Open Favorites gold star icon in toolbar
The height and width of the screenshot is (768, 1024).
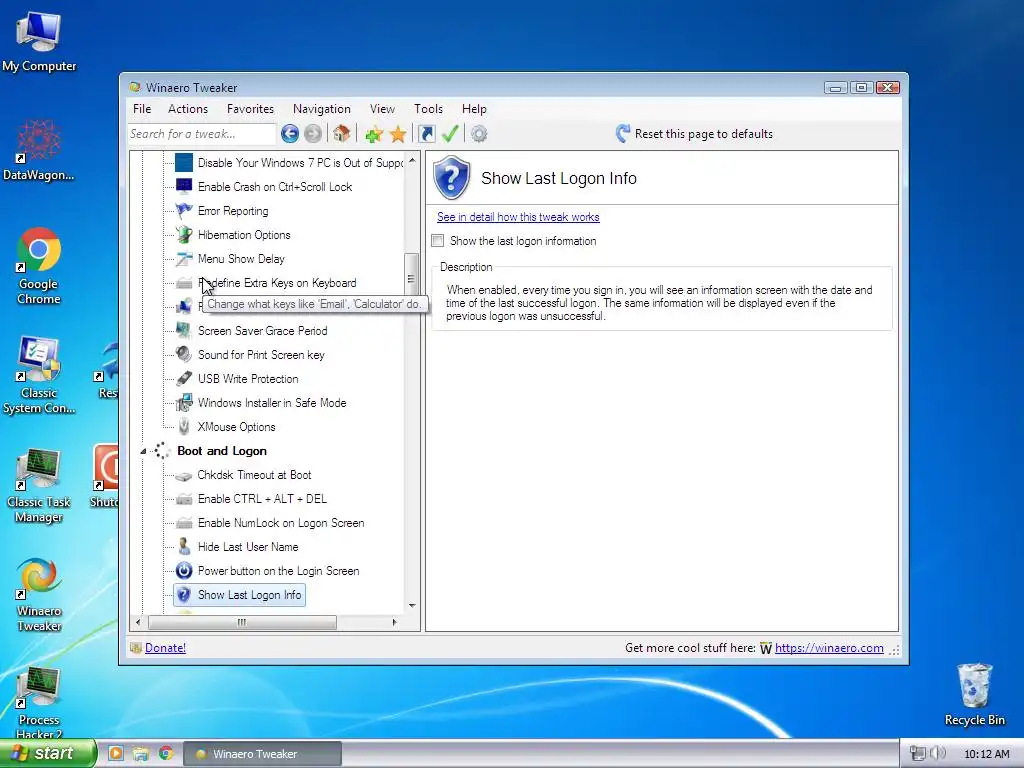(398, 135)
